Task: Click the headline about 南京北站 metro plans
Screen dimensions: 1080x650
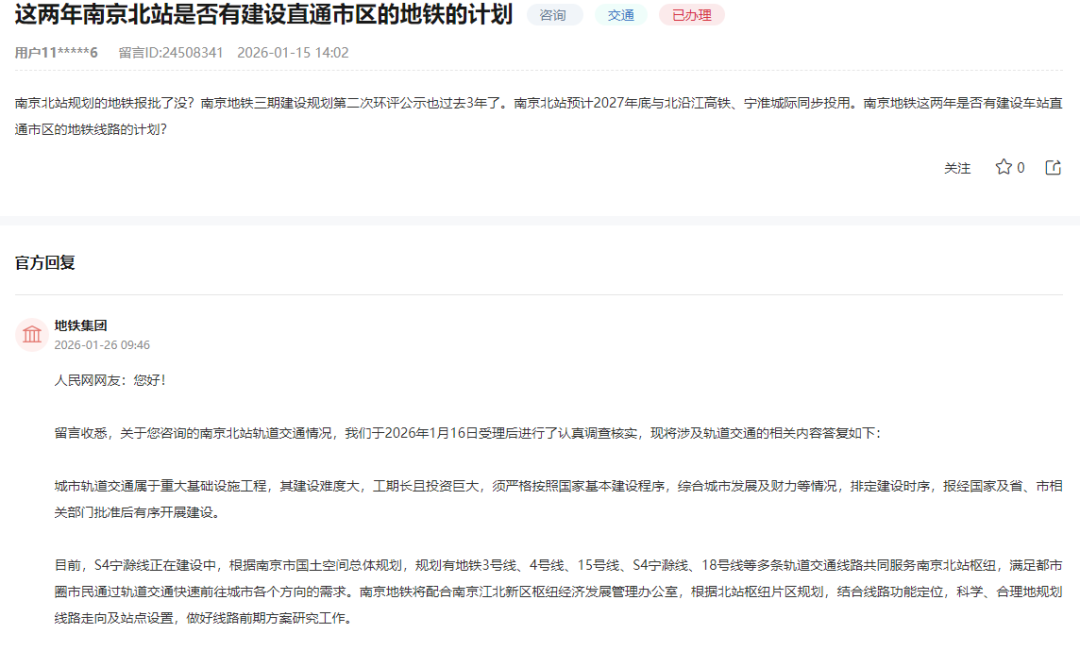Action: (x=263, y=15)
